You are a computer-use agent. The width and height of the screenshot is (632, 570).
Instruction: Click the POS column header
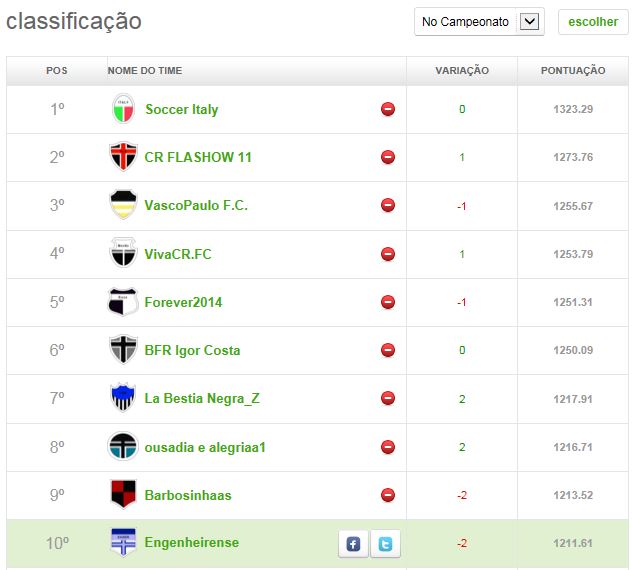coord(57,71)
